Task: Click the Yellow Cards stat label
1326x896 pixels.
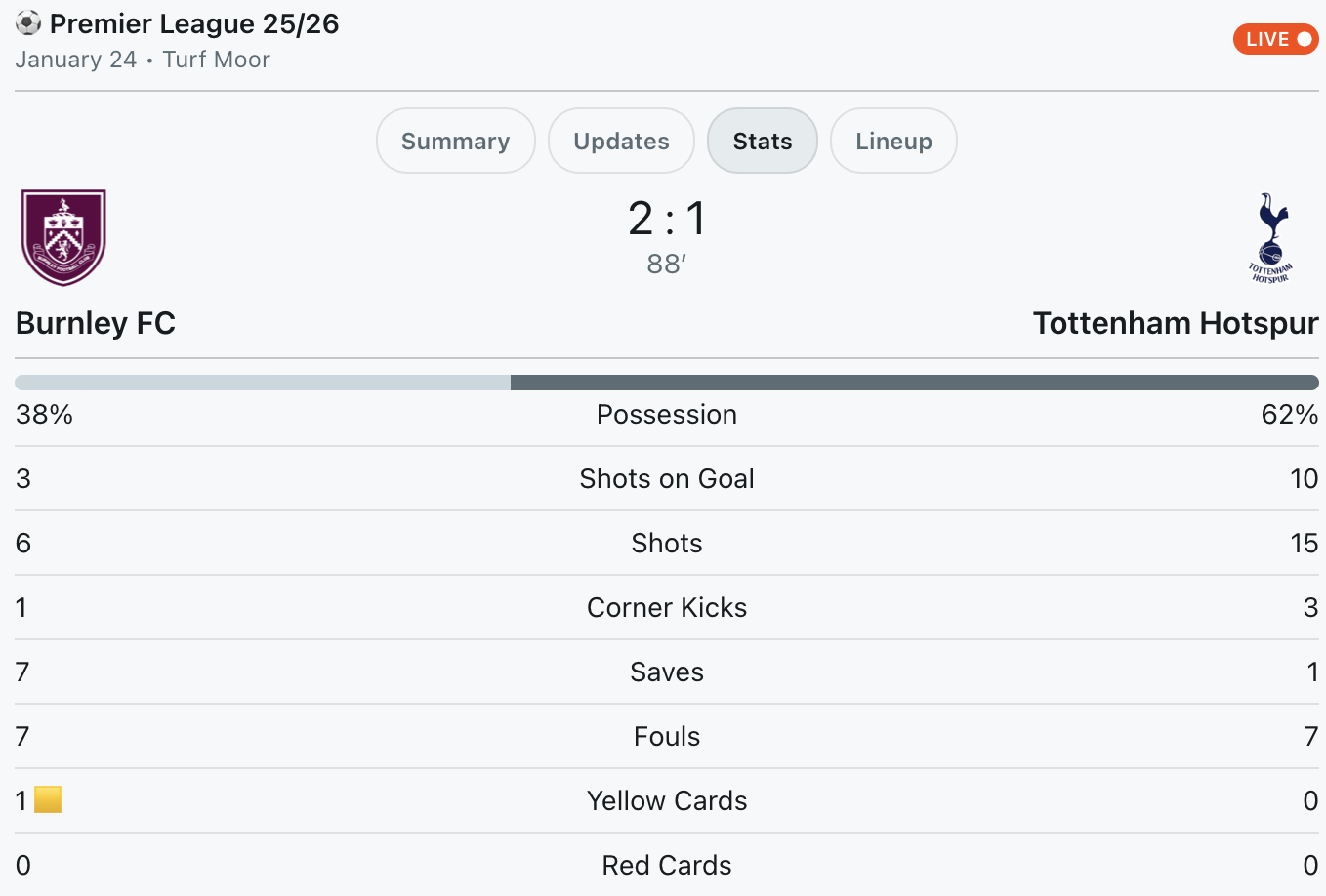Action: point(667,800)
